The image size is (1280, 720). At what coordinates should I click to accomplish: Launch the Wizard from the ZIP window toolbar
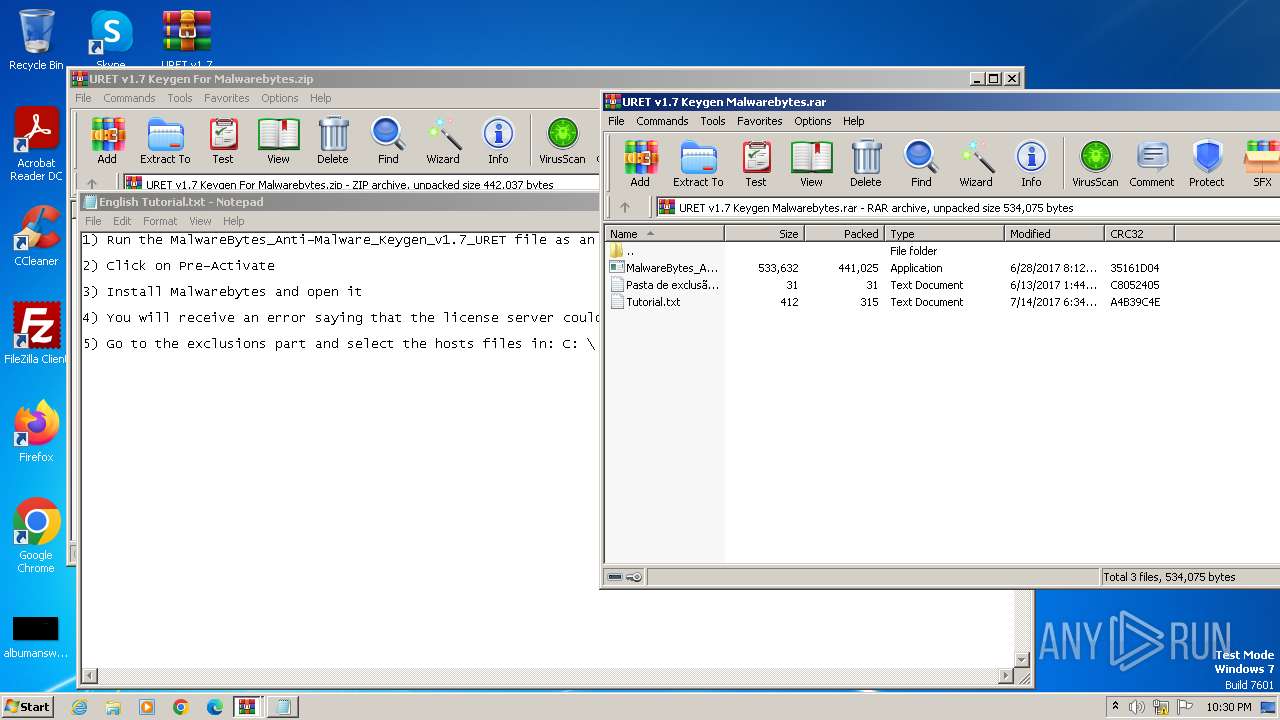click(x=443, y=141)
